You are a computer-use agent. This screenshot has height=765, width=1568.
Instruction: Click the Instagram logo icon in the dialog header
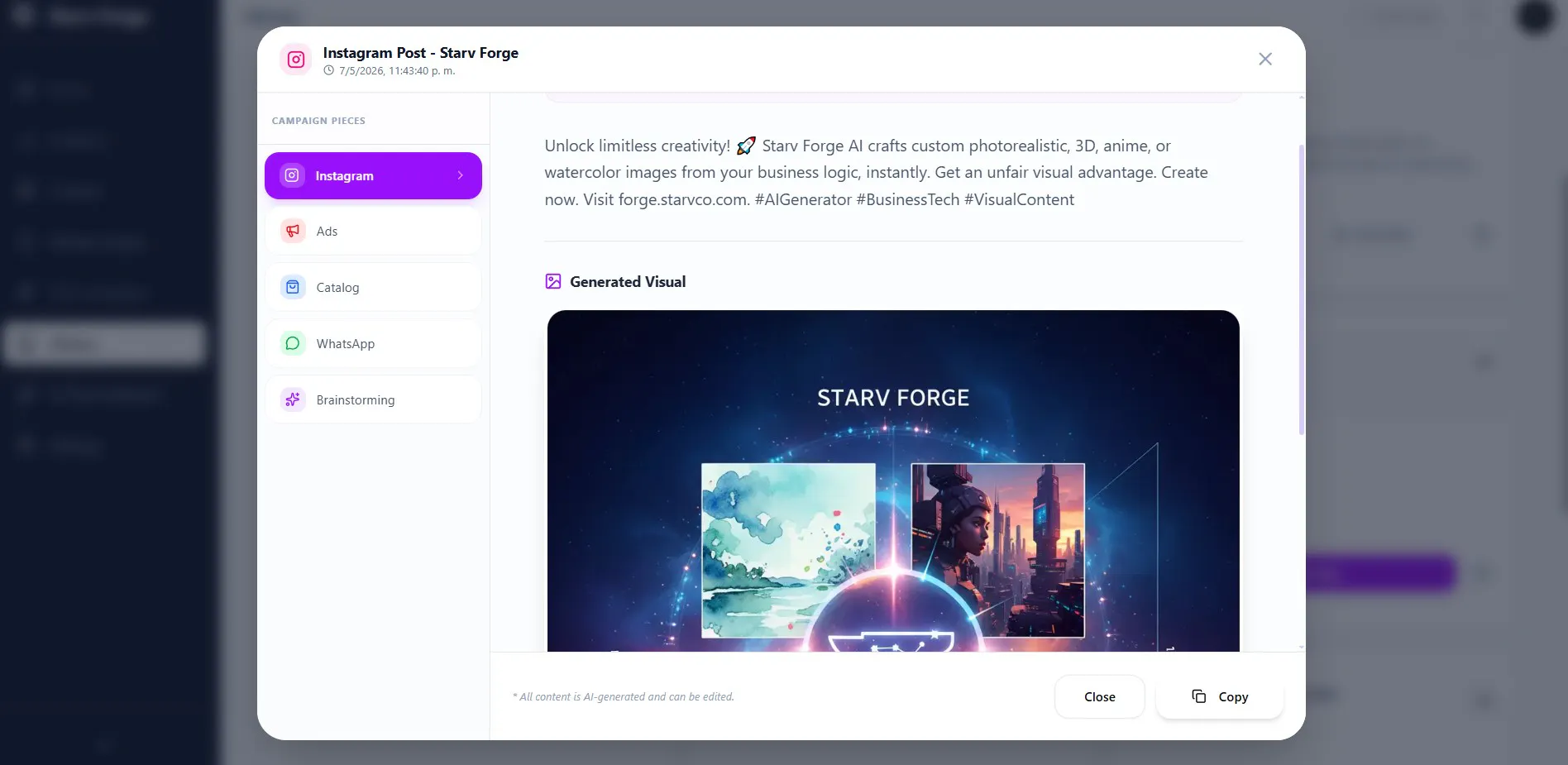tap(296, 60)
